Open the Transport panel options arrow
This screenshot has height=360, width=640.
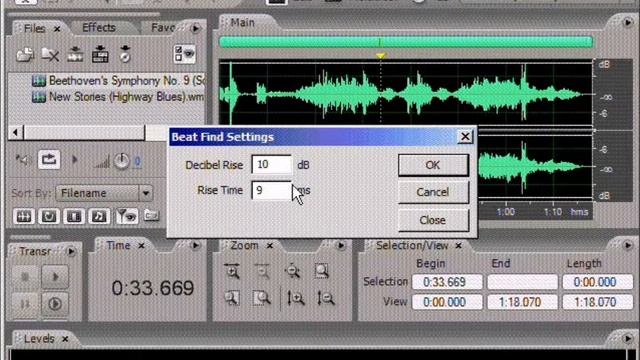71,252
